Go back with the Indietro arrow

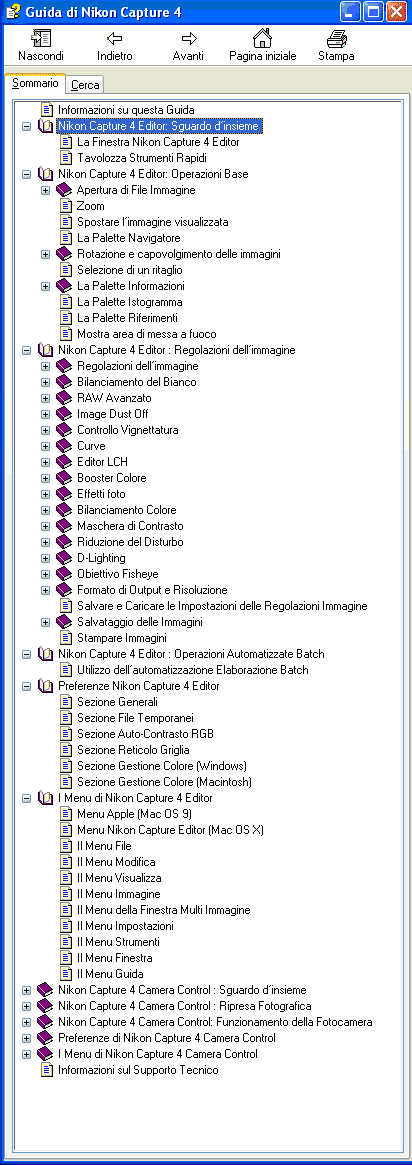[x=114, y=38]
